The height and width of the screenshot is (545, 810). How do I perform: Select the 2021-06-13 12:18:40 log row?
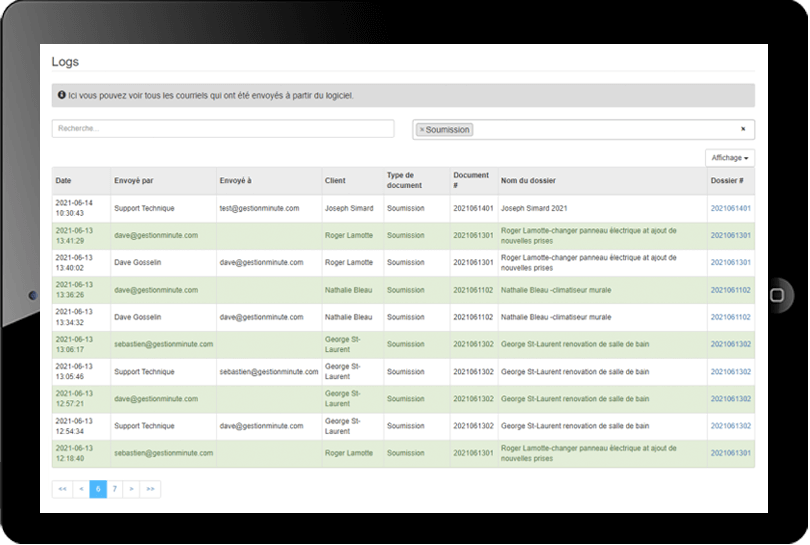point(403,454)
